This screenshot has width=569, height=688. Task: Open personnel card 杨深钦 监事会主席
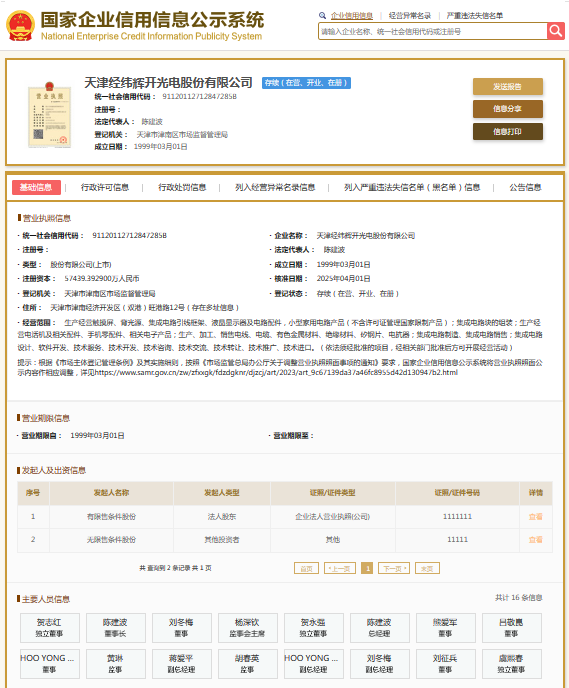[247, 628]
